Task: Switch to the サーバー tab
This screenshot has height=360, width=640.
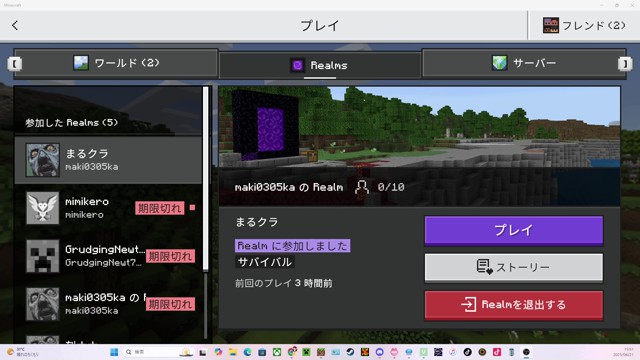Action: (524, 63)
